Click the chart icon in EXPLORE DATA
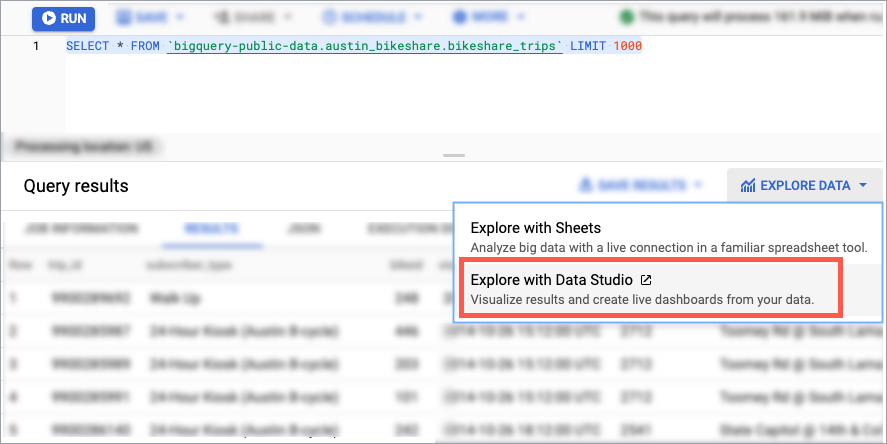 click(747, 185)
